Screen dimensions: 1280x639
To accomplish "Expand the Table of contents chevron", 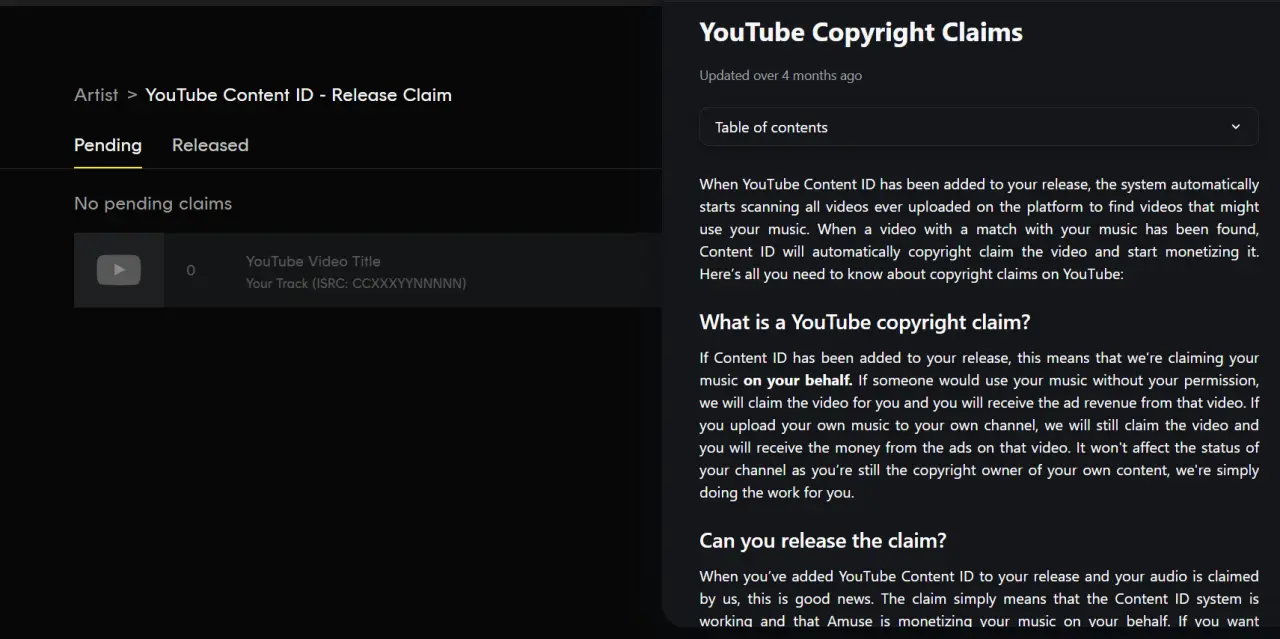I will click(1235, 127).
